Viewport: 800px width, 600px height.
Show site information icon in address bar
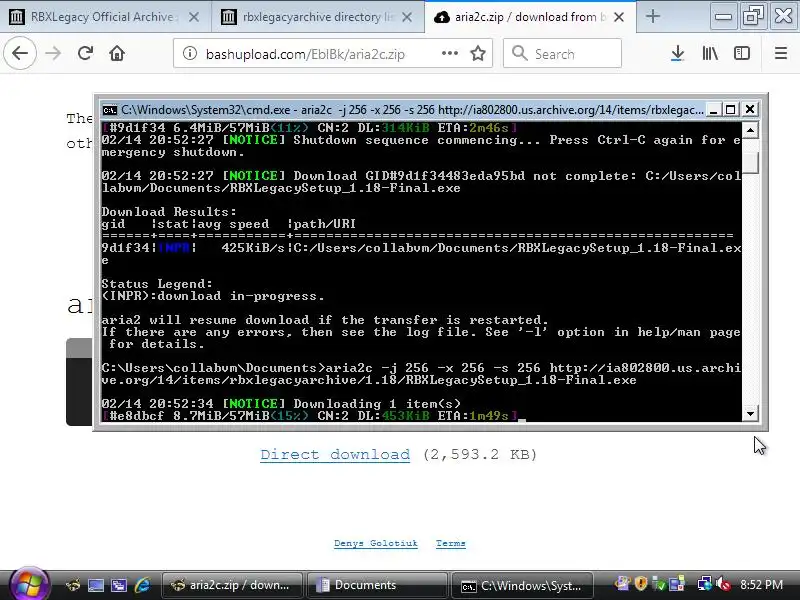click(190, 53)
